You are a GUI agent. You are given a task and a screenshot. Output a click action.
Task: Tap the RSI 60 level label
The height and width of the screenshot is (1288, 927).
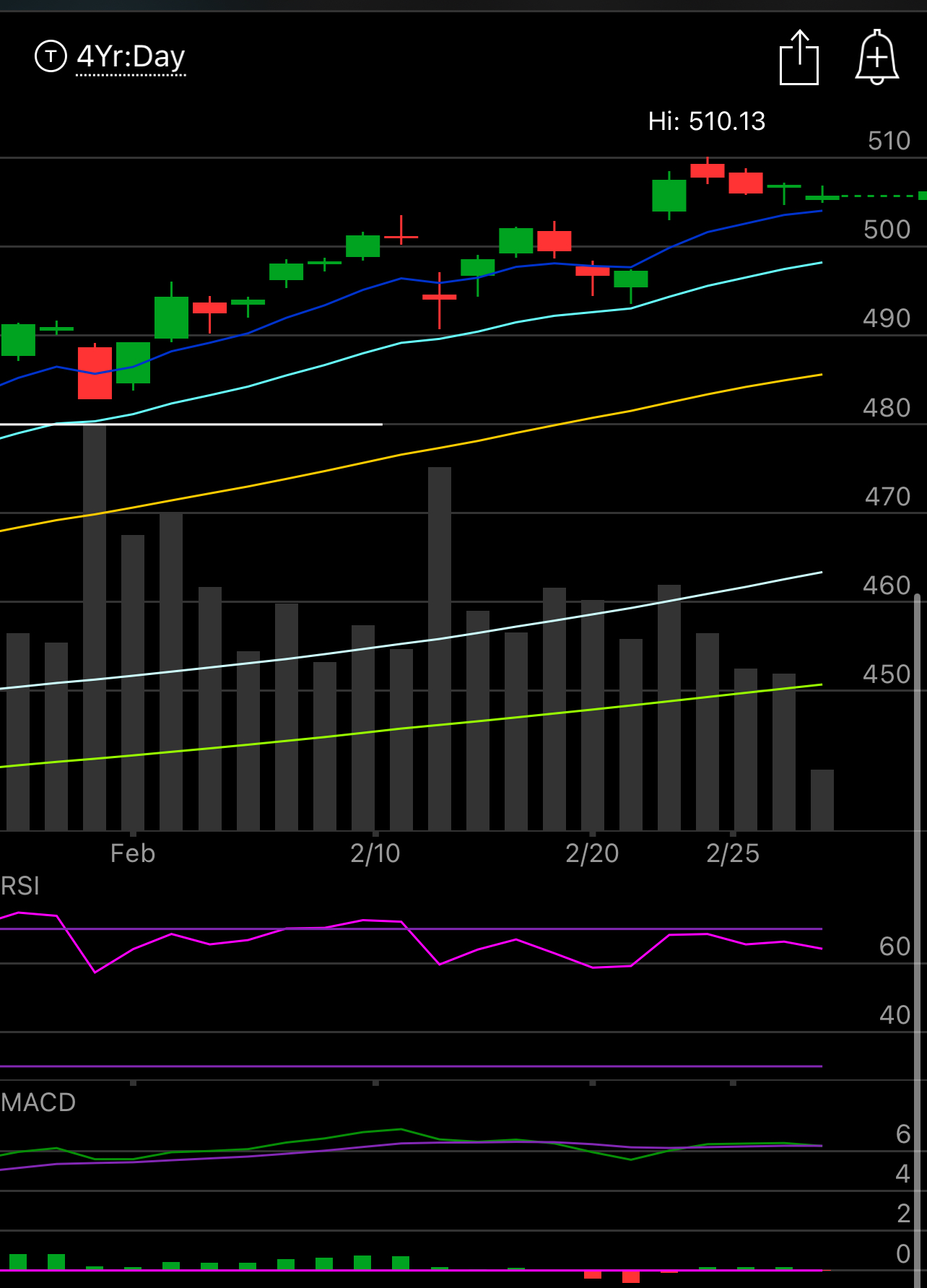[x=895, y=947]
